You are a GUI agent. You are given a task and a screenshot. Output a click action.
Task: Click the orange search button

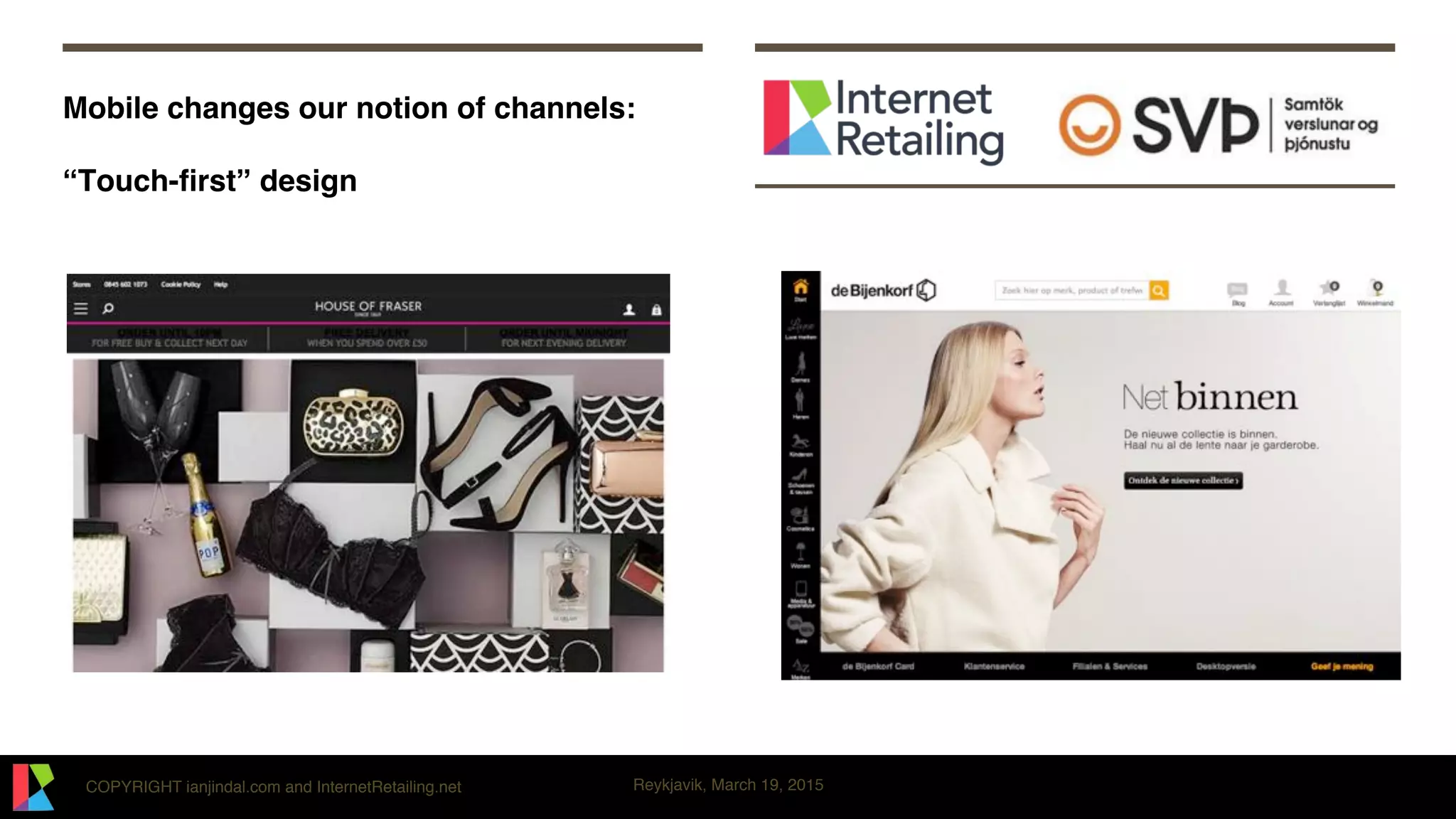(1159, 290)
